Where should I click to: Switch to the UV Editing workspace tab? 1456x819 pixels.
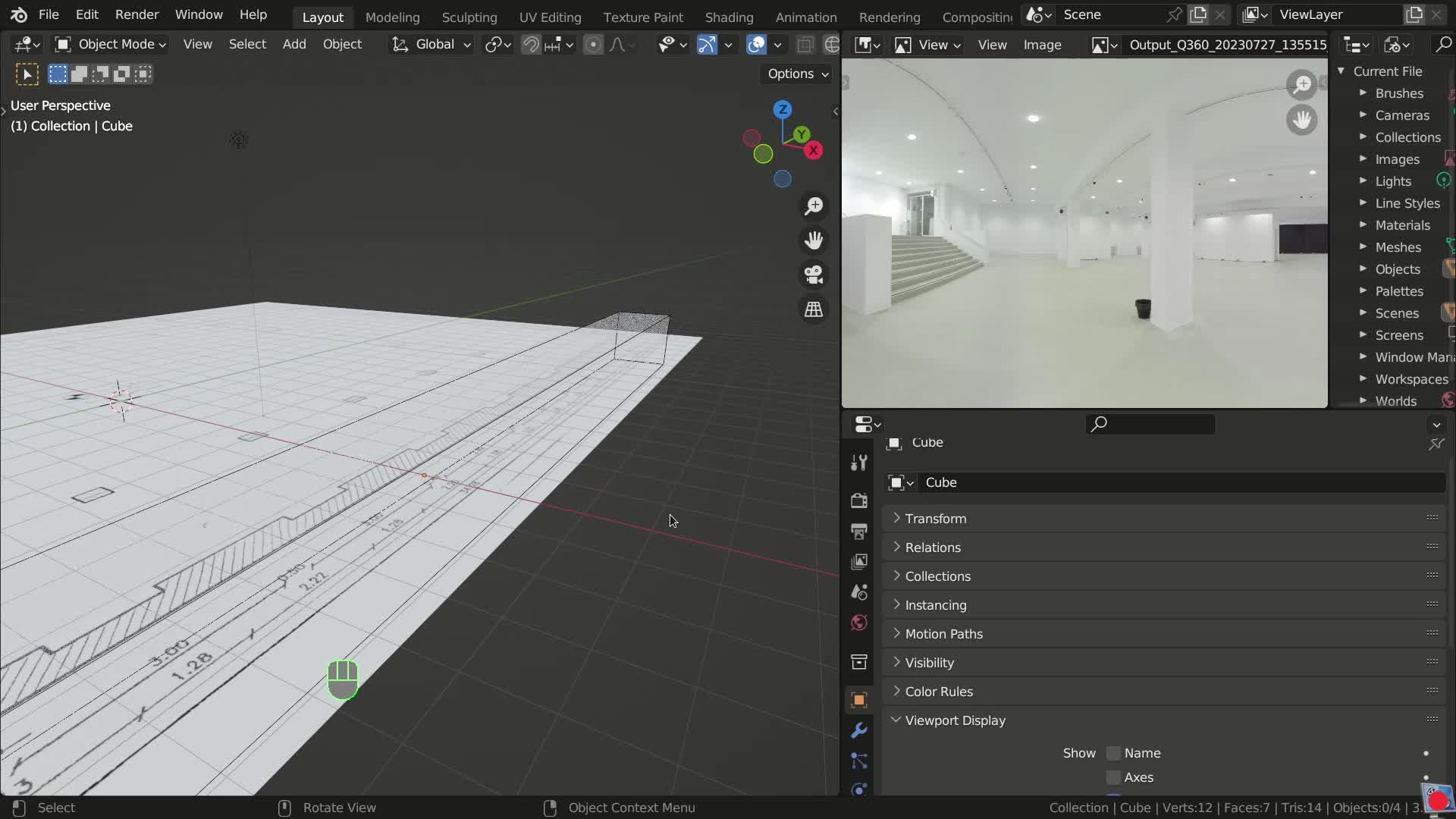click(550, 17)
